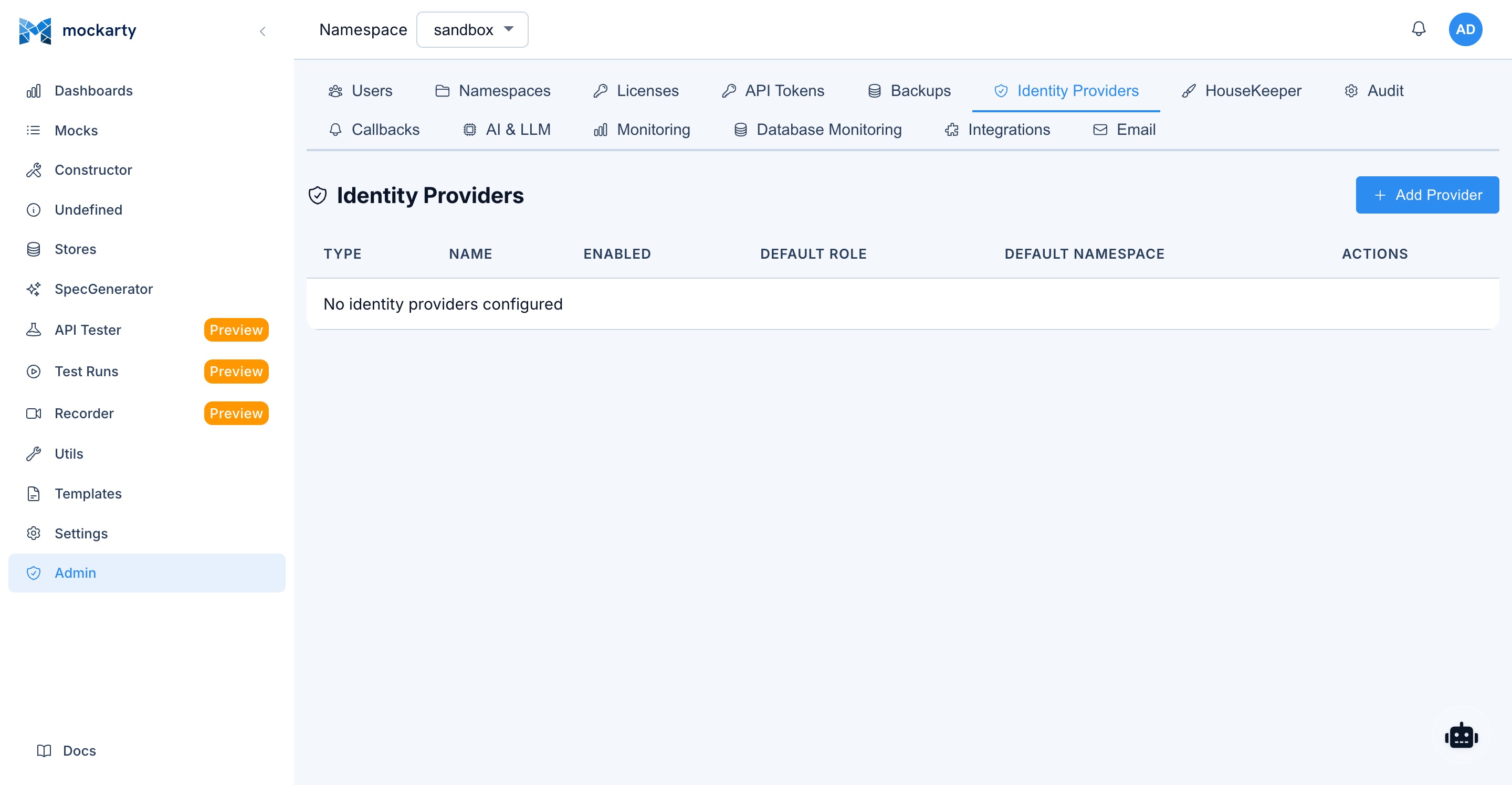Screen dimensions: 1512x785
Task: Click the API Tester flask icon
Action: coord(34,330)
